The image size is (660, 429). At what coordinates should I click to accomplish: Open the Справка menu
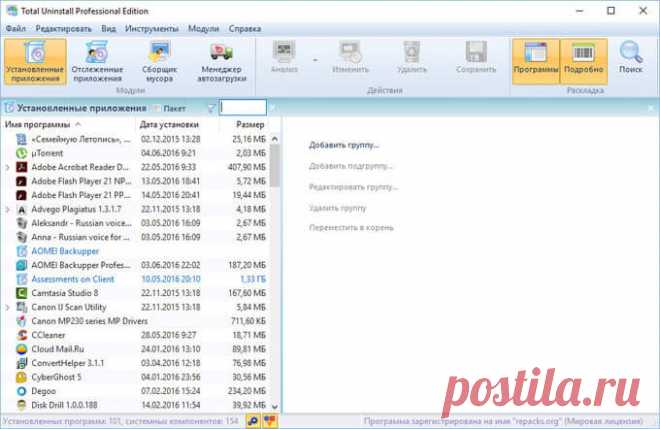[245, 29]
